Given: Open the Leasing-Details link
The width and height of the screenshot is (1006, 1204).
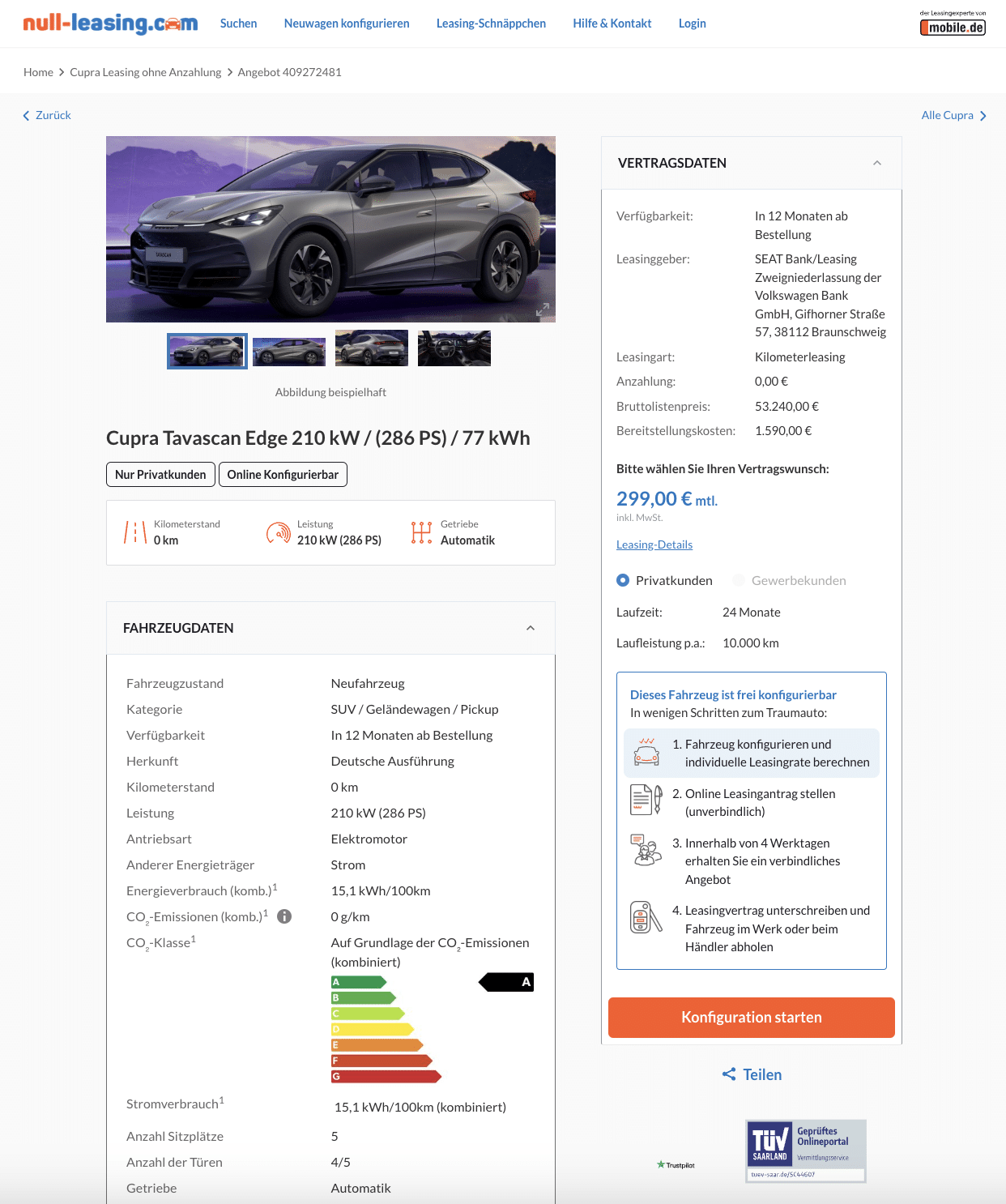Looking at the screenshot, I should coord(654,544).
